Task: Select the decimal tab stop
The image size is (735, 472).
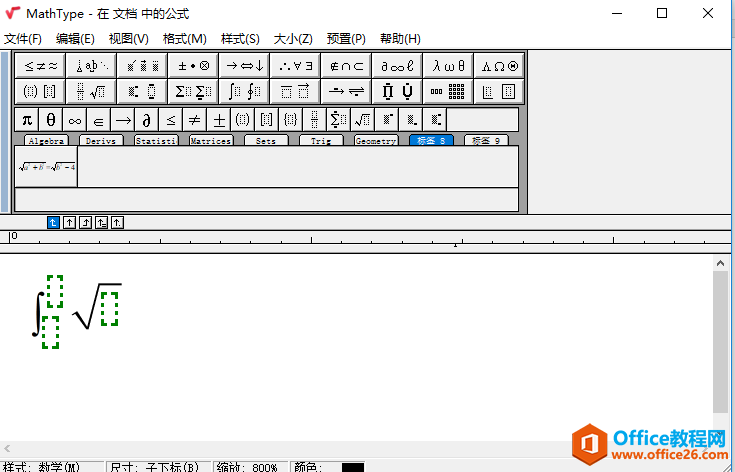Action: 117,222
